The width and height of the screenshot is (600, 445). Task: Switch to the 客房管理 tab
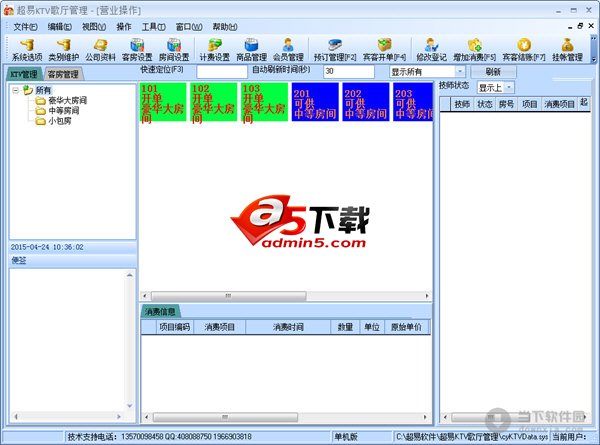[63, 74]
